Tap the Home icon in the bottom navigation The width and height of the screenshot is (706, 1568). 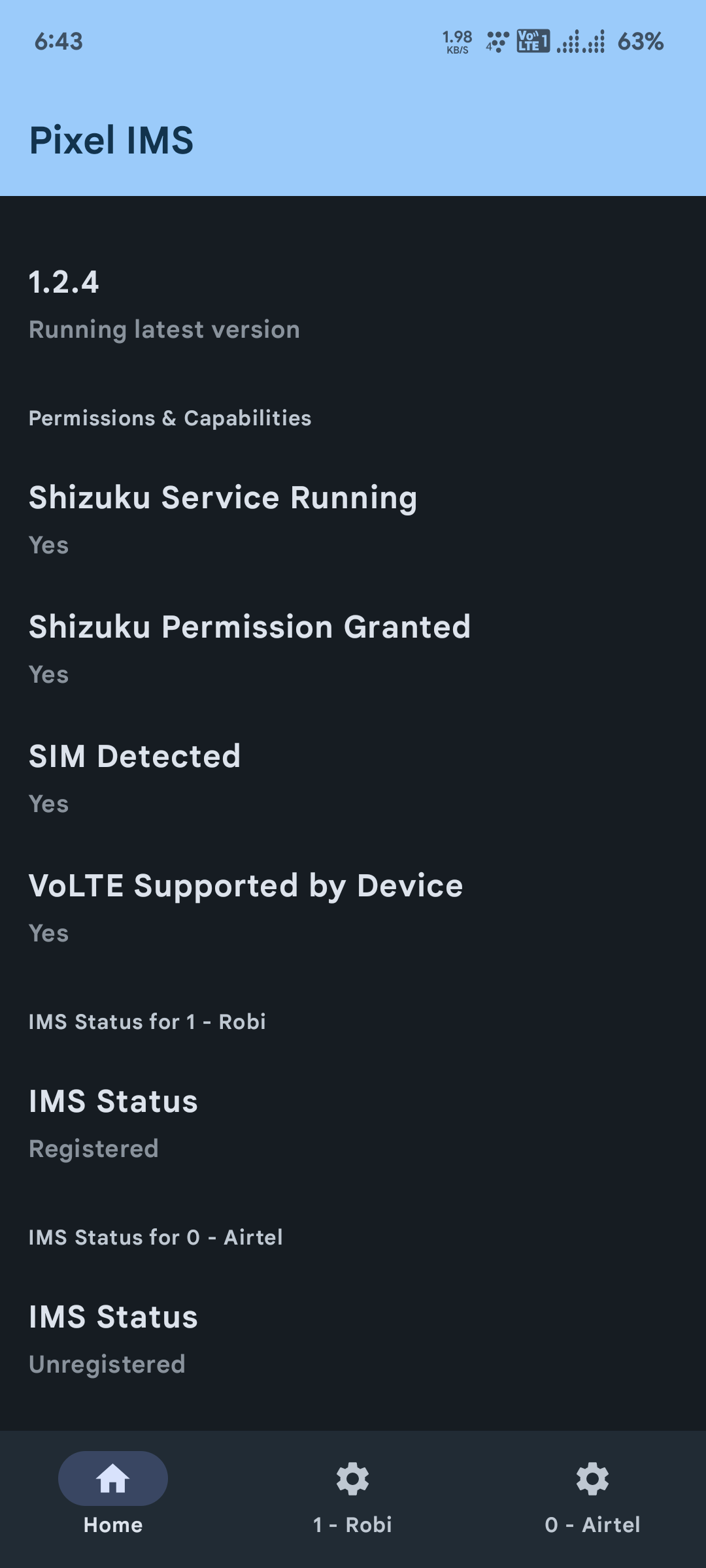pos(112,1478)
